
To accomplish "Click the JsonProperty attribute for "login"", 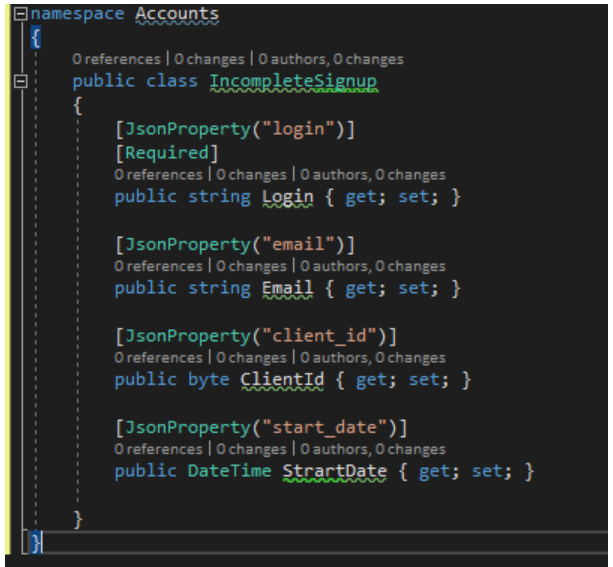I will click(x=188, y=129).
